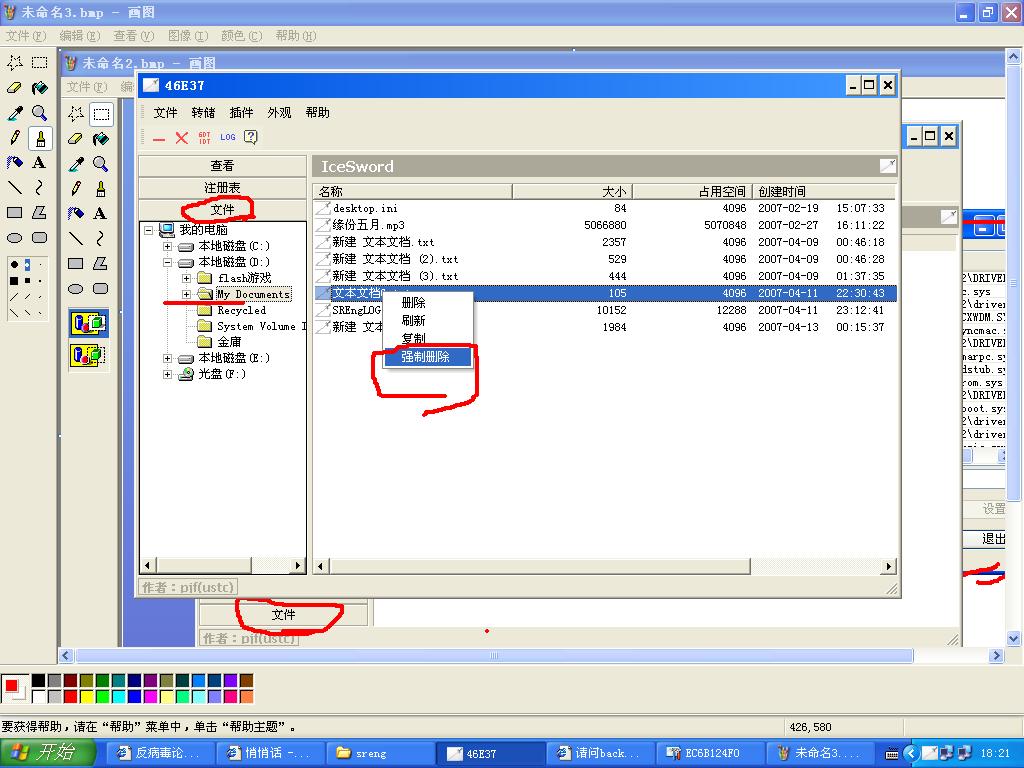The width and height of the screenshot is (1024, 768).
Task: Switch to sreng taskbar item
Action: coord(379,753)
